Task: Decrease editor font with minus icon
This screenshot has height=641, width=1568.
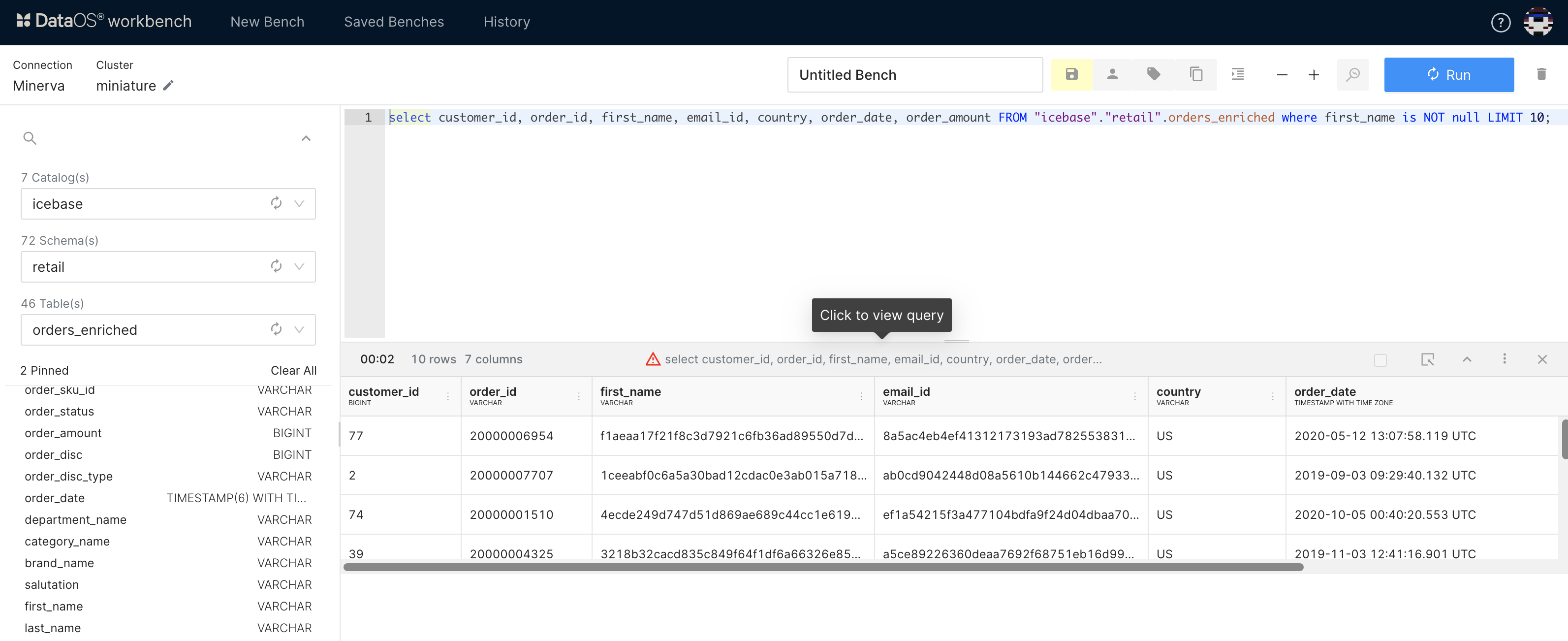Action: (1282, 75)
